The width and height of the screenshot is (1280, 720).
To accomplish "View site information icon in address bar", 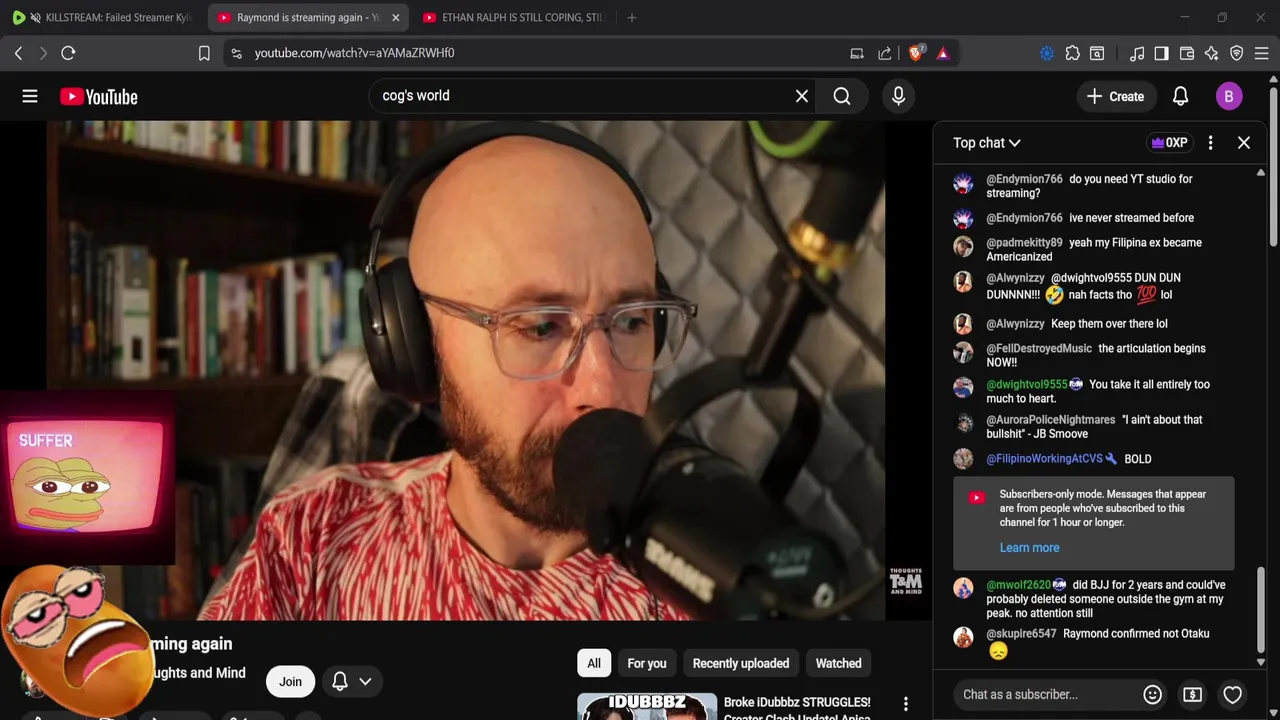I will pos(236,53).
